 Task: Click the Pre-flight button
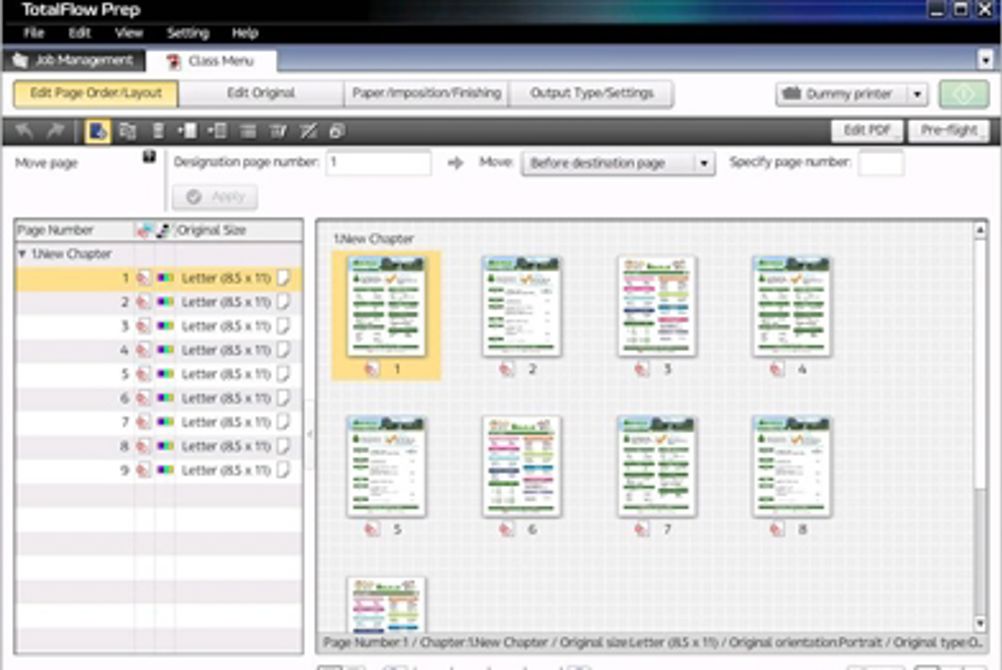coord(949,130)
